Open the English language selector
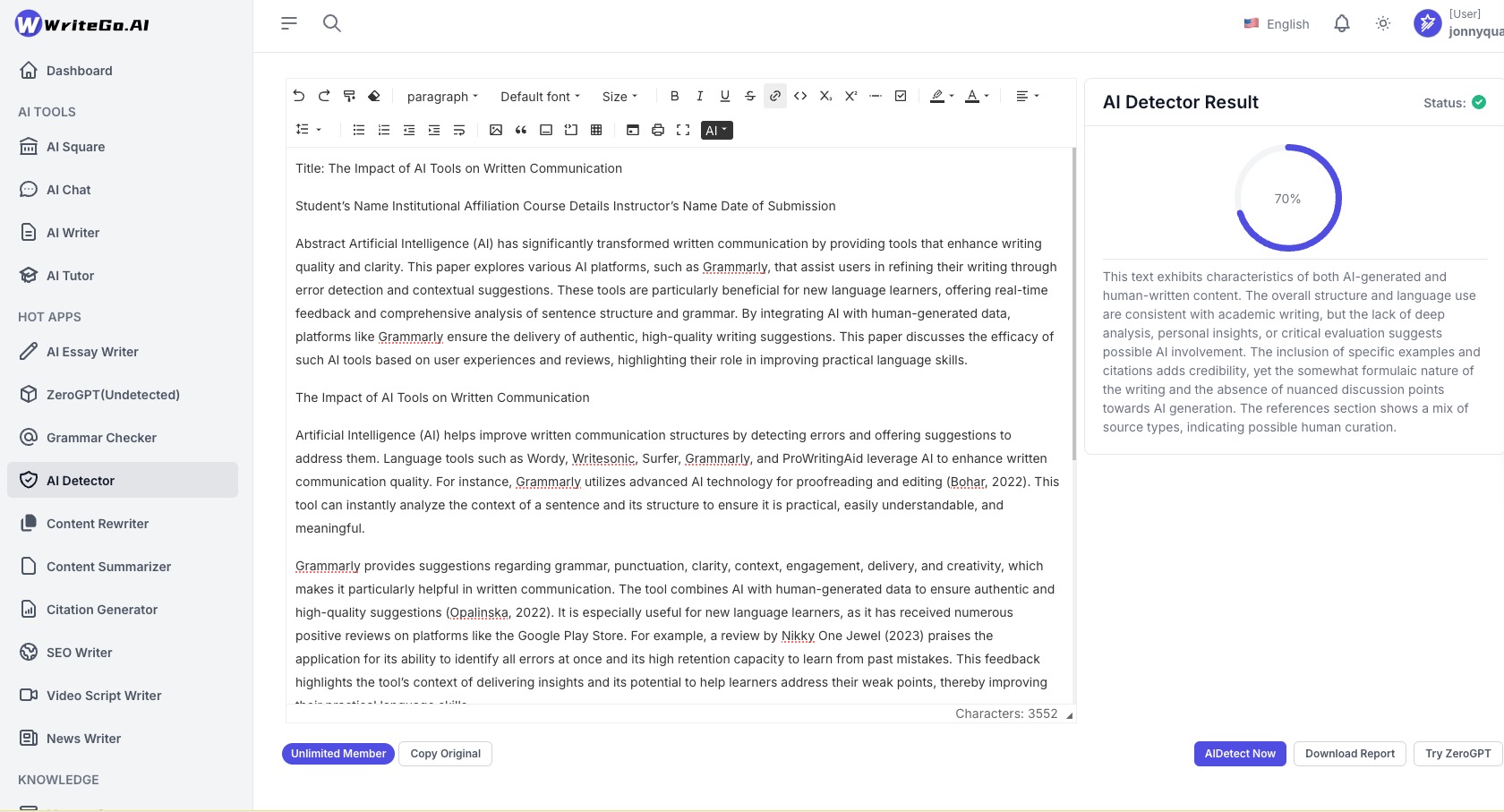The width and height of the screenshot is (1504, 812). click(x=1277, y=24)
